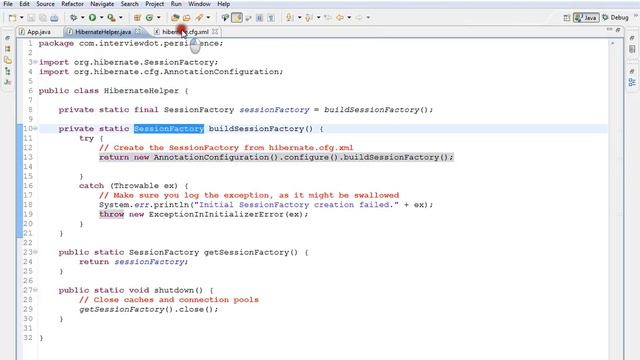Click the Run External Tools icon
This screenshot has width=640, height=360.
[x=111, y=18]
